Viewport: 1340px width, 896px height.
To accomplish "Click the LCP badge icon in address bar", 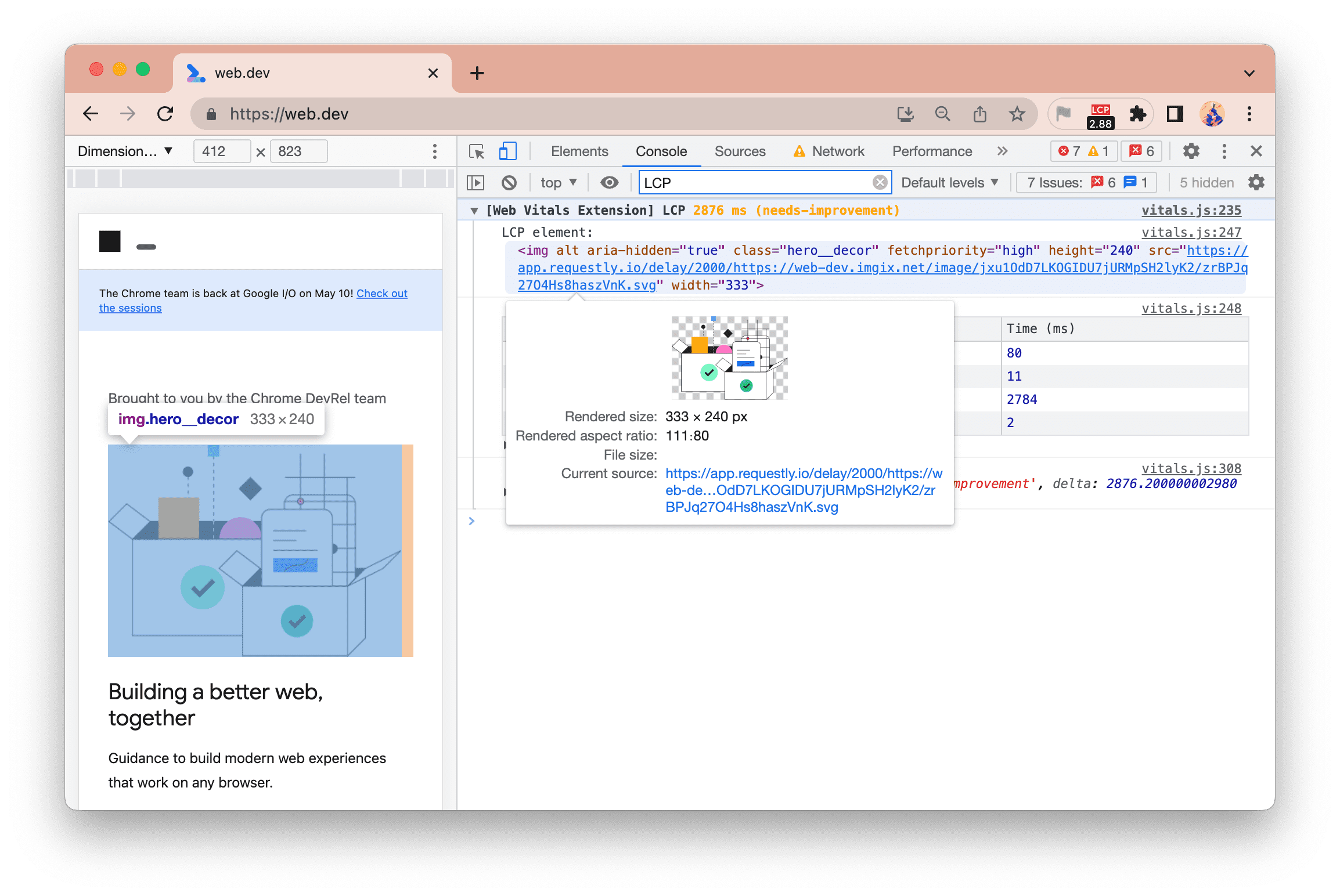I will (1100, 113).
